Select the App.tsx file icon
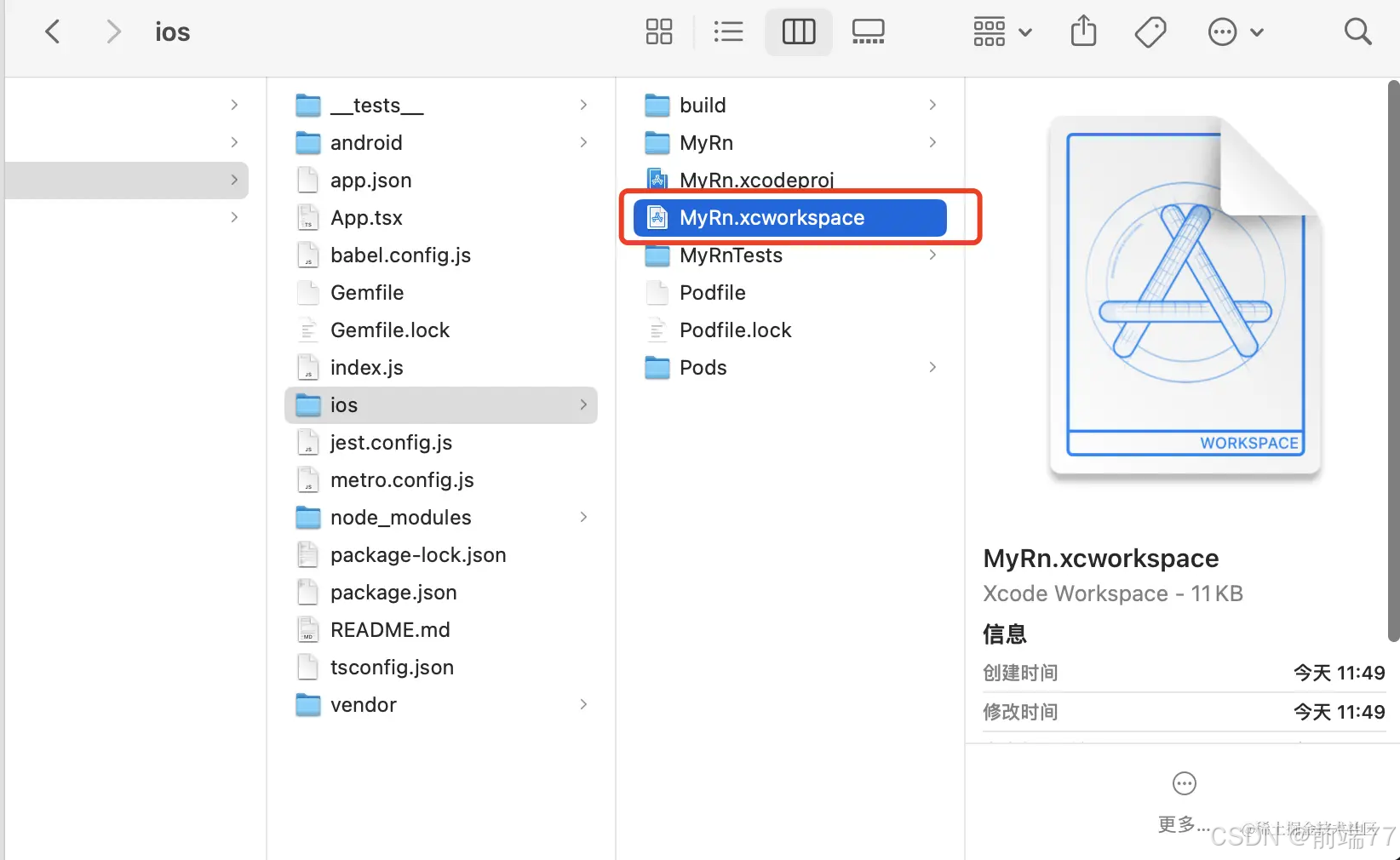 (x=307, y=218)
